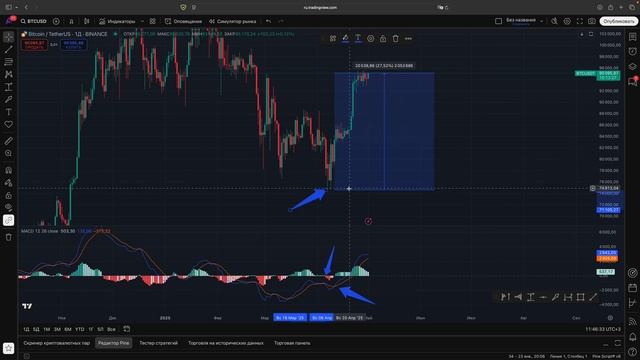This screenshot has height=360, width=640.
Task: Open go-to-date calendar icon near time ranges
Action: click(x=127, y=329)
